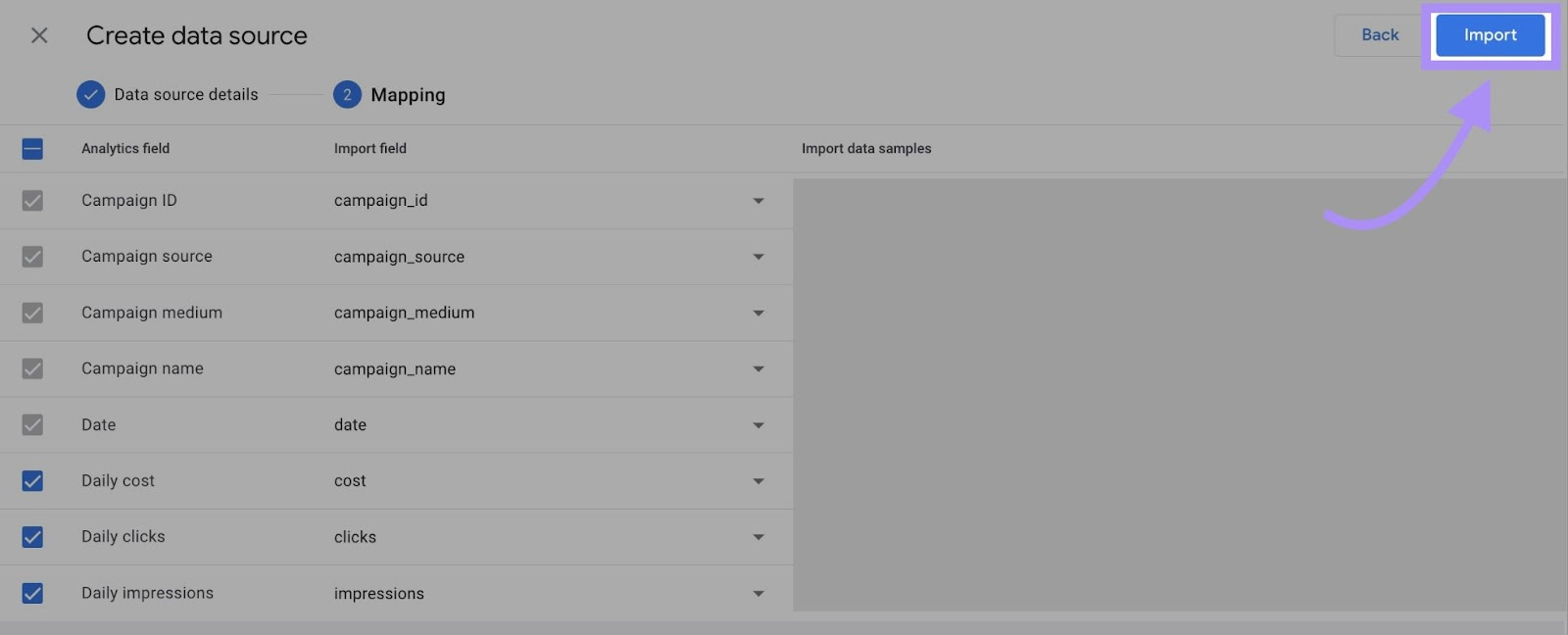The image size is (1568, 635).
Task: Toggle the select-all checkbox in the header
Action: 32,148
